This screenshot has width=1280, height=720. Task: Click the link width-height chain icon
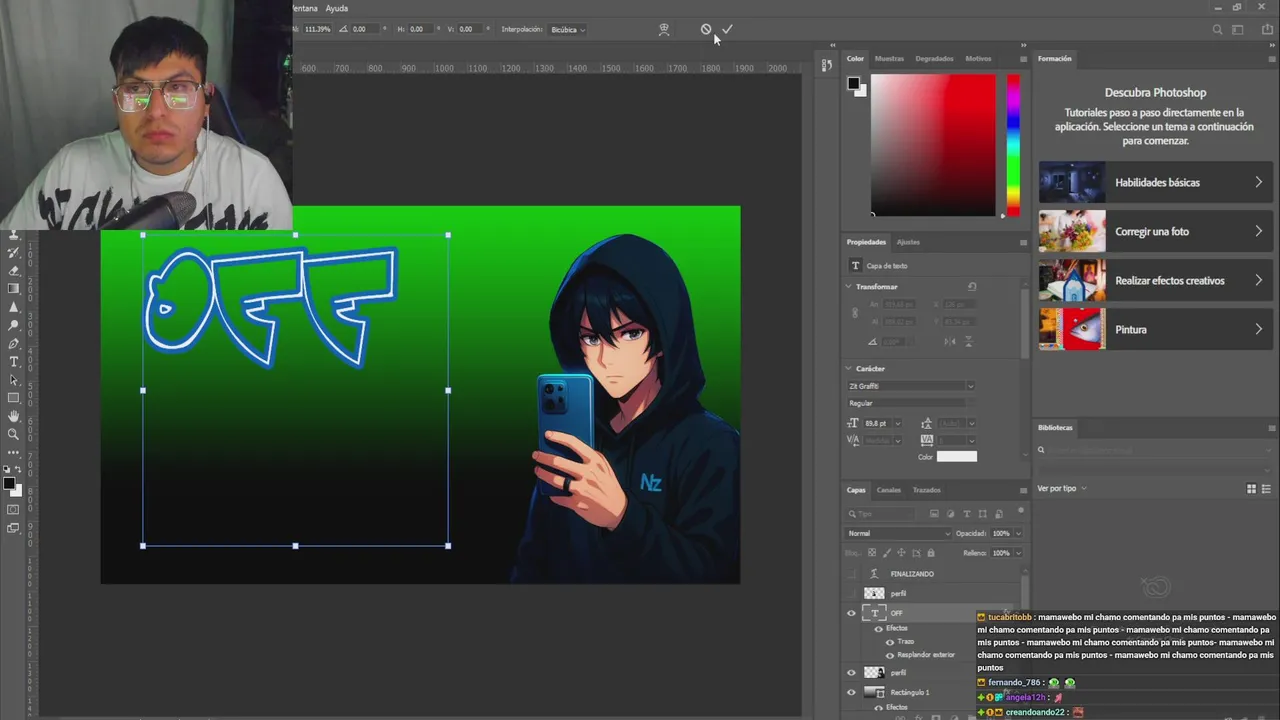pyautogui.click(x=855, y=312)
